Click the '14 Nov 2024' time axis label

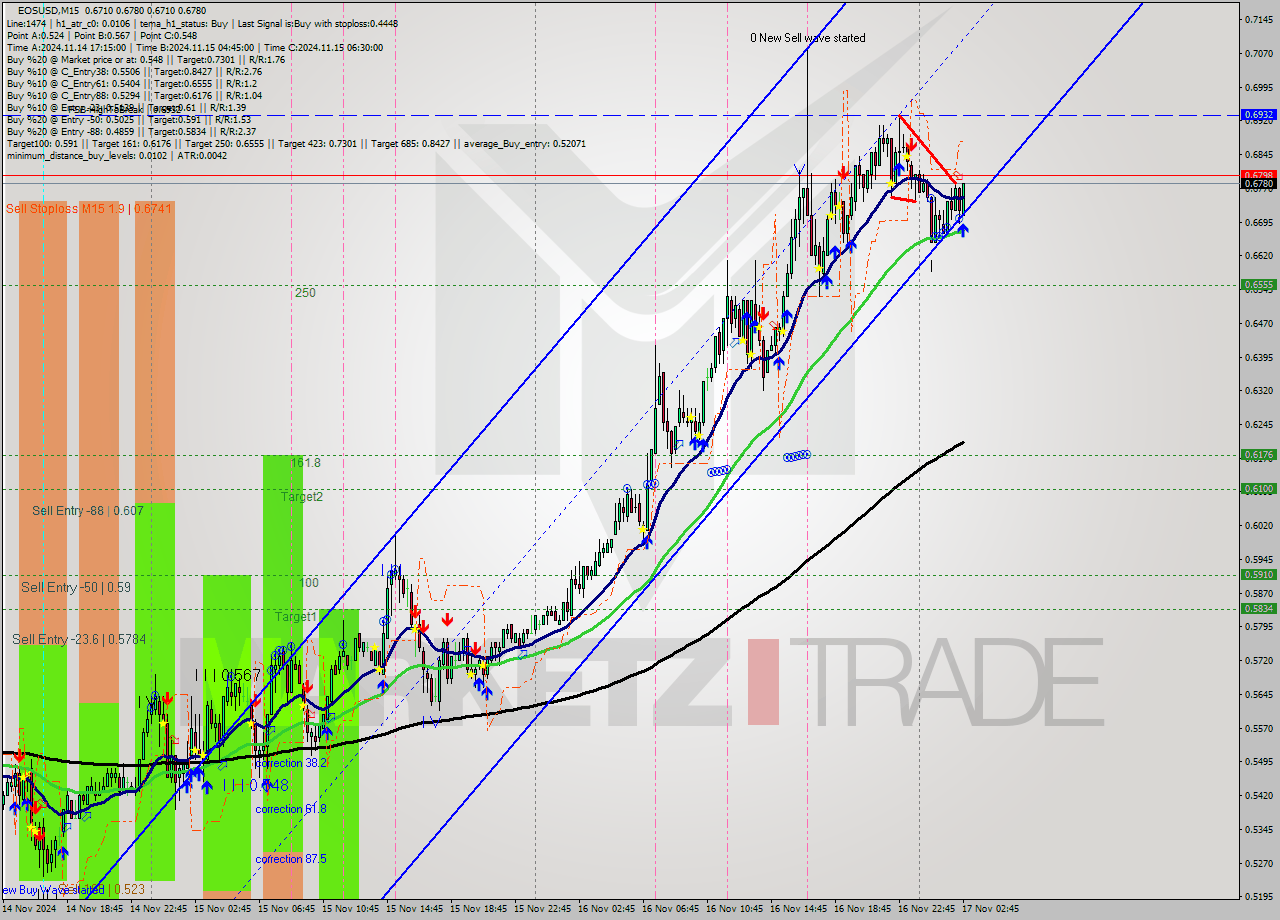pyautogui.click(x=31, y=909)
